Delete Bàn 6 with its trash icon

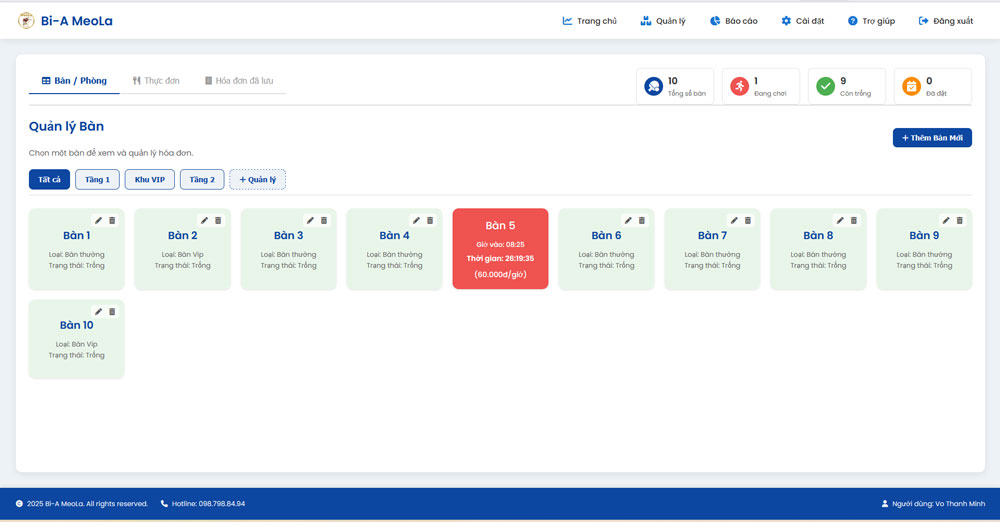[x=642, y=221]
